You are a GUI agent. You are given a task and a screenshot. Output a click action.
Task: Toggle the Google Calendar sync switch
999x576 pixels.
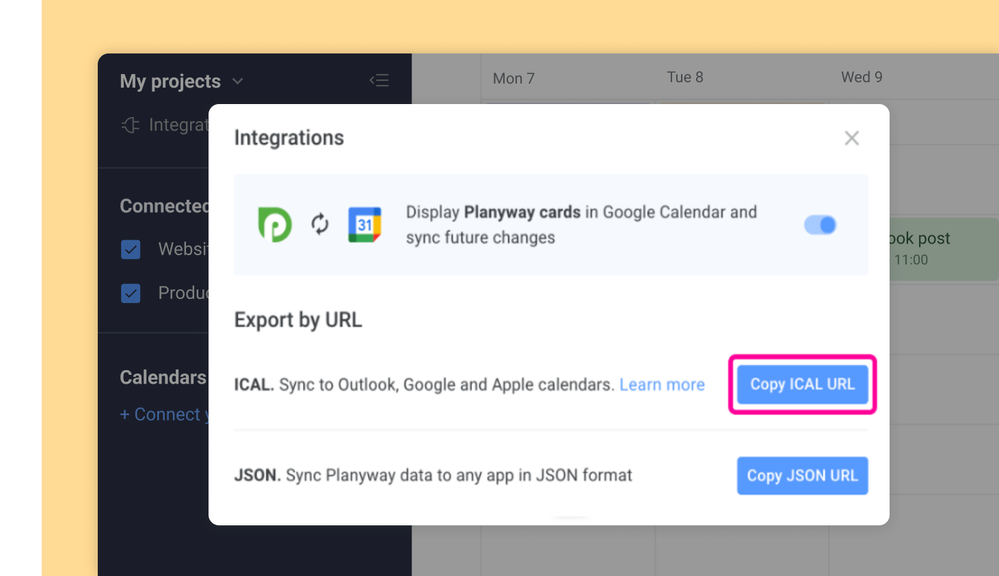click(x=820, y=225)
